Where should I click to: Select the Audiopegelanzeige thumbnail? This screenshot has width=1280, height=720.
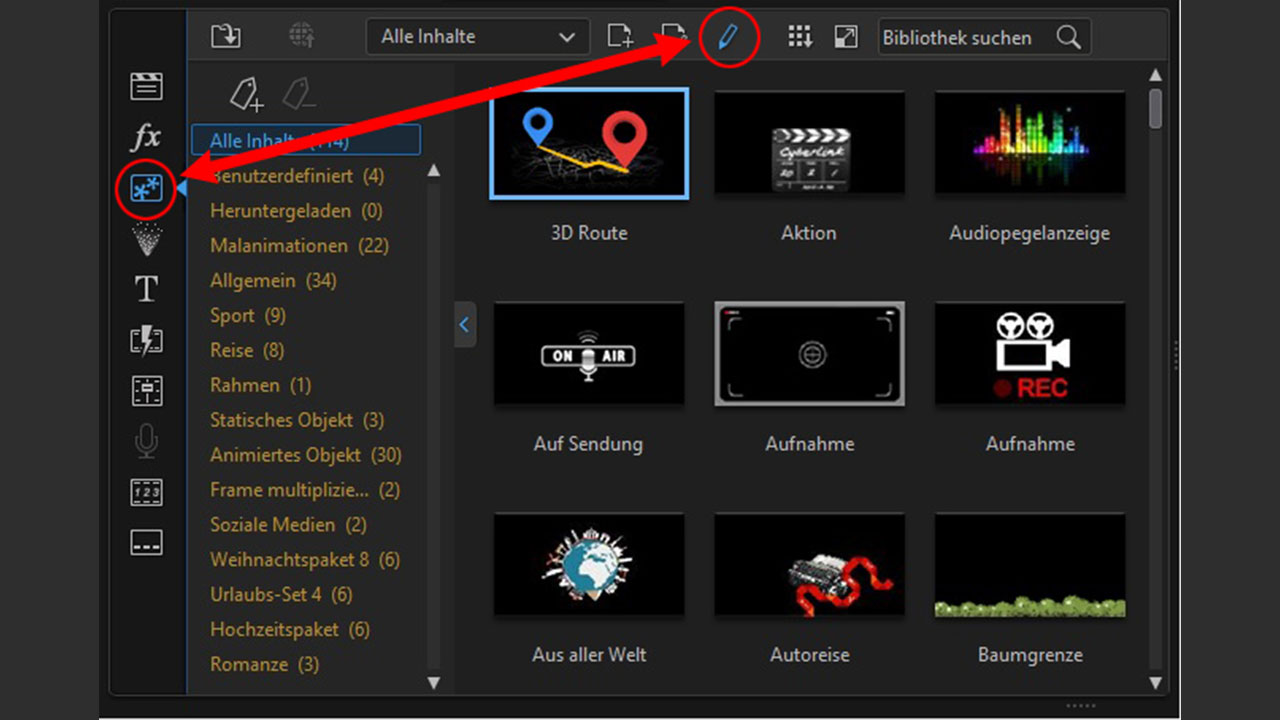pos(1029,143)
